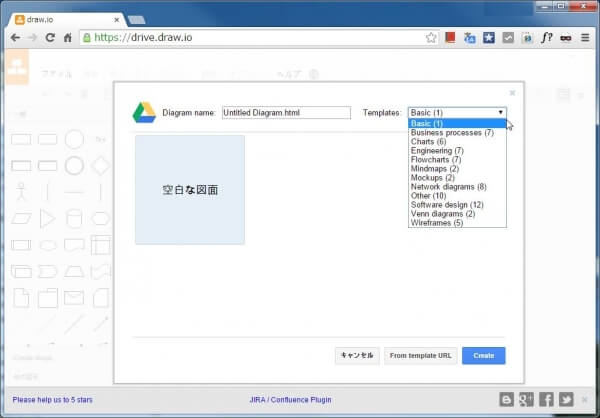Click the Twitter share icon
Image resolution: width=600 pixels, height=418 pixels.
[566, 399]
